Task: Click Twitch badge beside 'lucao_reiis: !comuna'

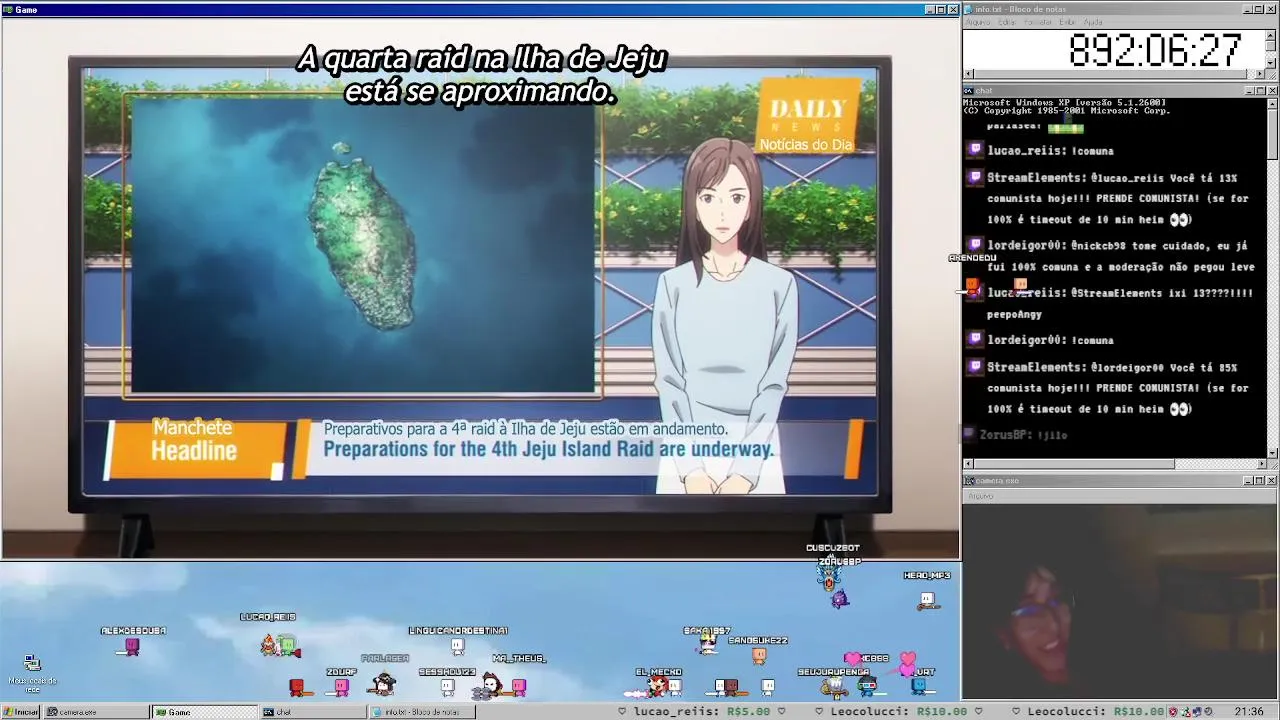Action: click(x=975, y=150)
